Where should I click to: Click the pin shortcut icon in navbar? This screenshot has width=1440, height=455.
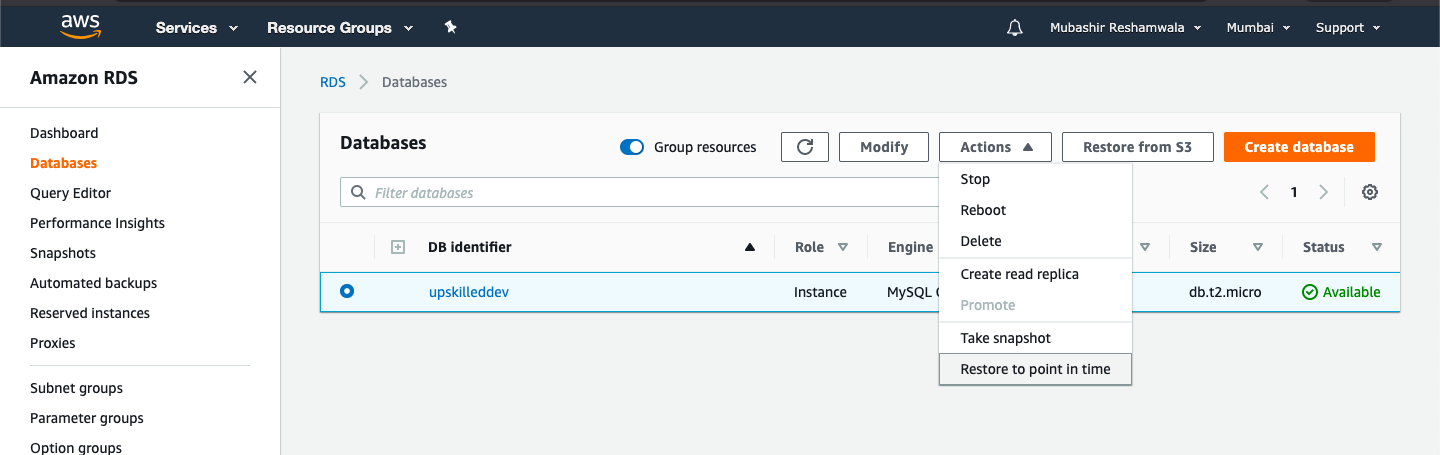(x=450, y=28)
